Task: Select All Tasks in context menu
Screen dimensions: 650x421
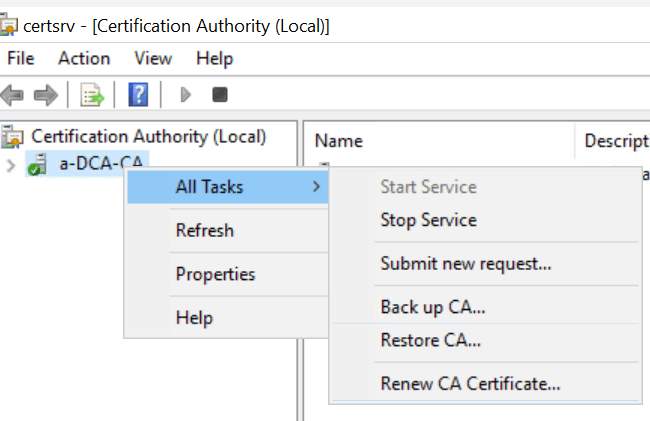Action: 228,187
